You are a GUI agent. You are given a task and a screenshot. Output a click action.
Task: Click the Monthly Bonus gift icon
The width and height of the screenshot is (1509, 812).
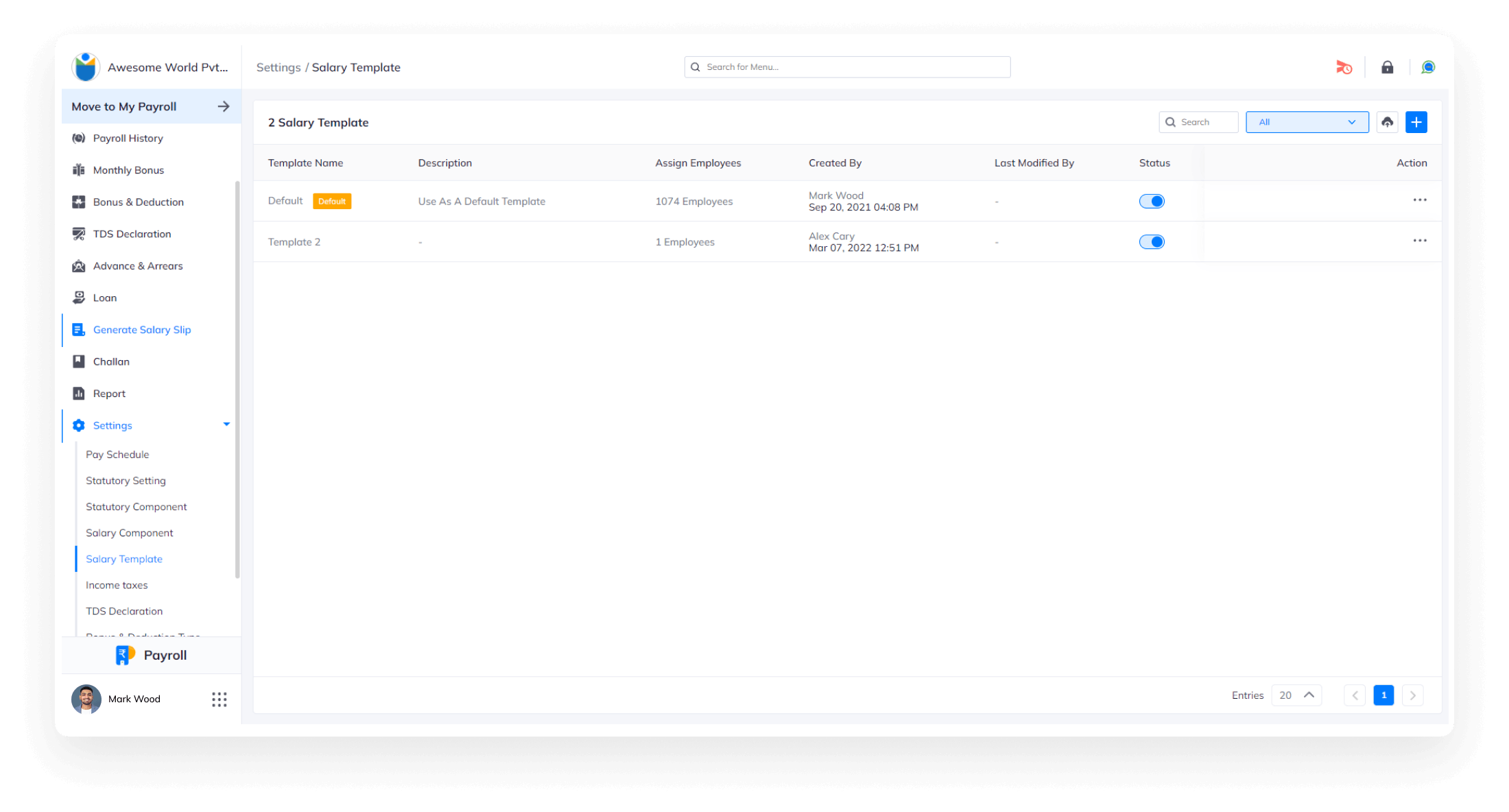pos(79,170)
